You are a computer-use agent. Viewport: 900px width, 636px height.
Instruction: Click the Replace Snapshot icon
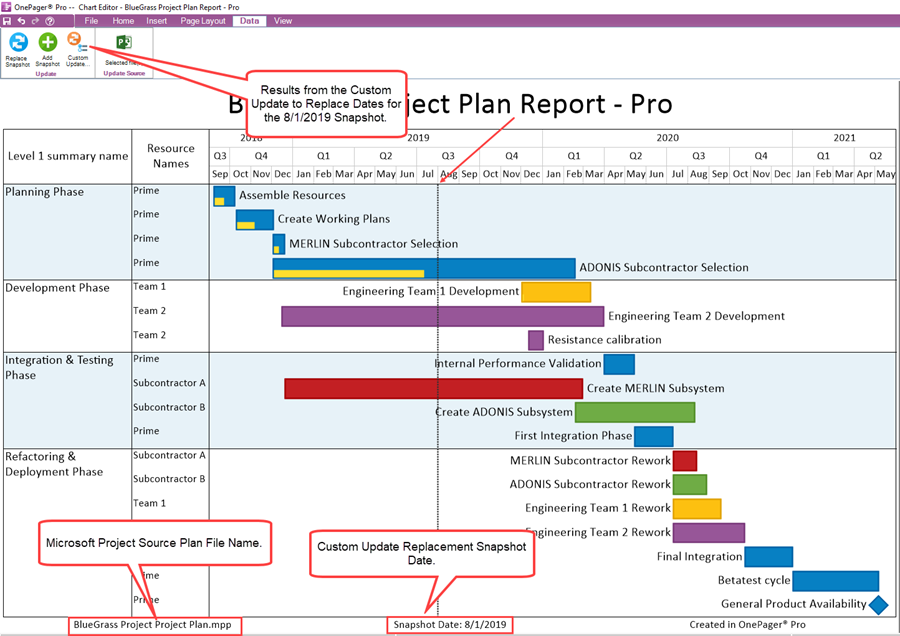[x=17, y=42]
